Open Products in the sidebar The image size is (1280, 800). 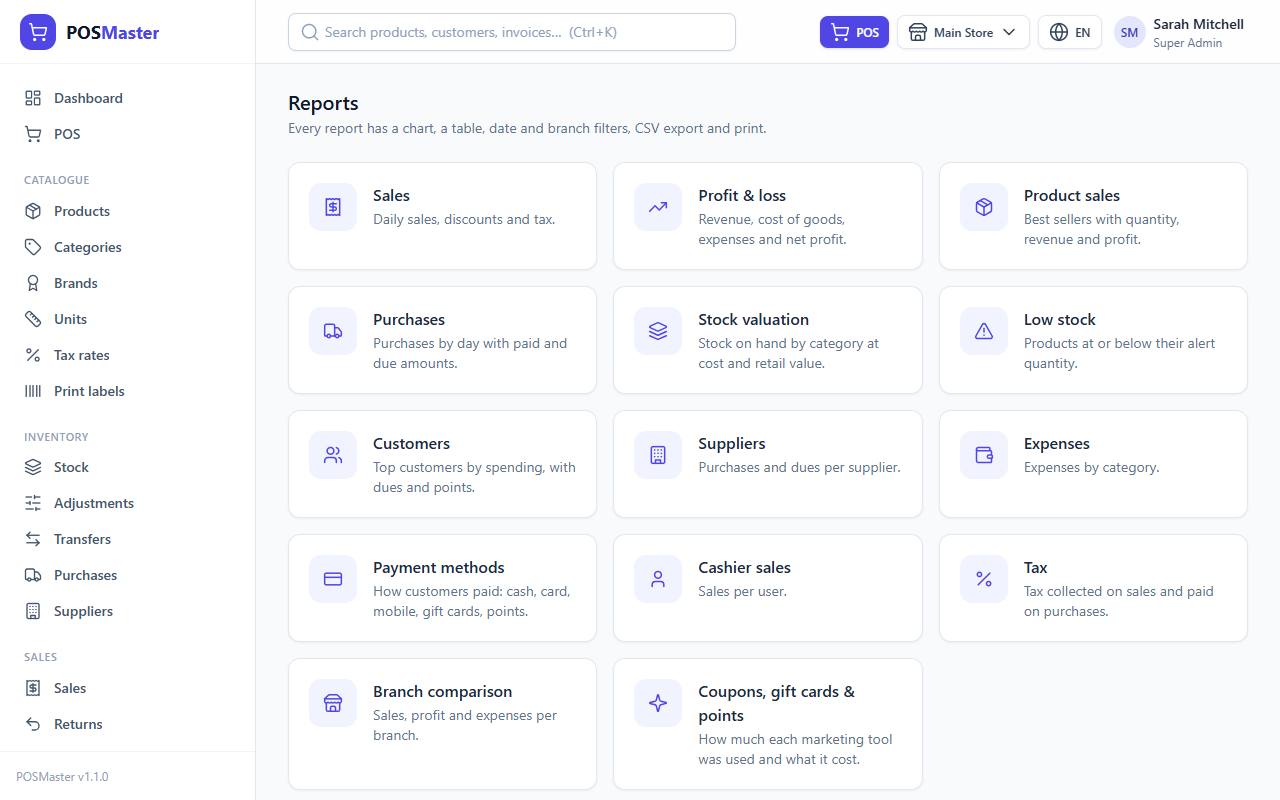point(128,211)
